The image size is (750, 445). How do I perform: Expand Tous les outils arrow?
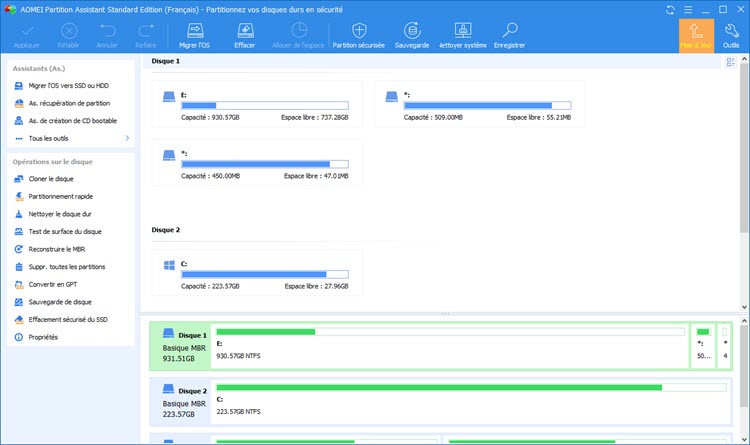(x=127, y=138)
